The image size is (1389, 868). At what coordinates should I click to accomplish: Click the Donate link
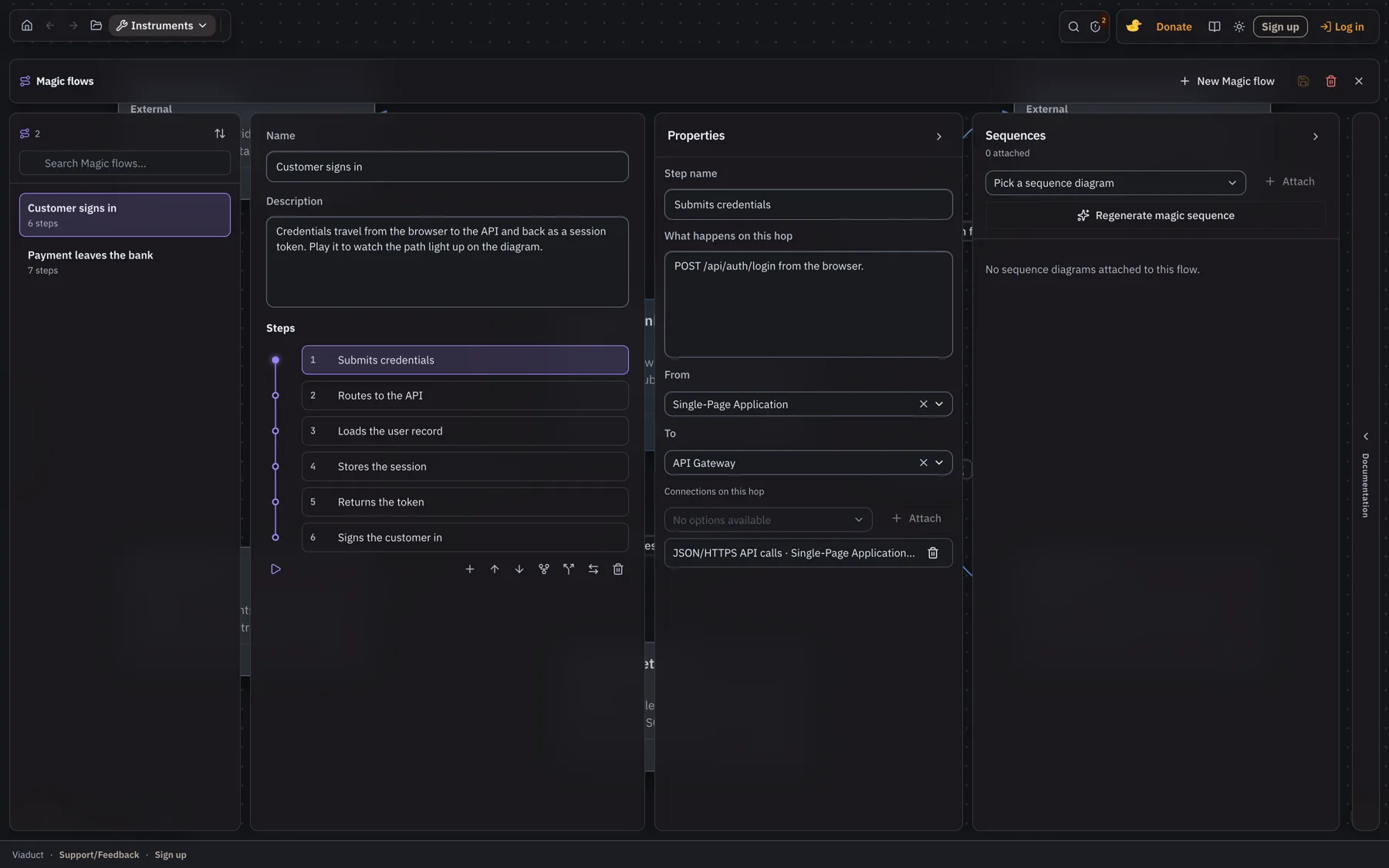coord(1174,27)
